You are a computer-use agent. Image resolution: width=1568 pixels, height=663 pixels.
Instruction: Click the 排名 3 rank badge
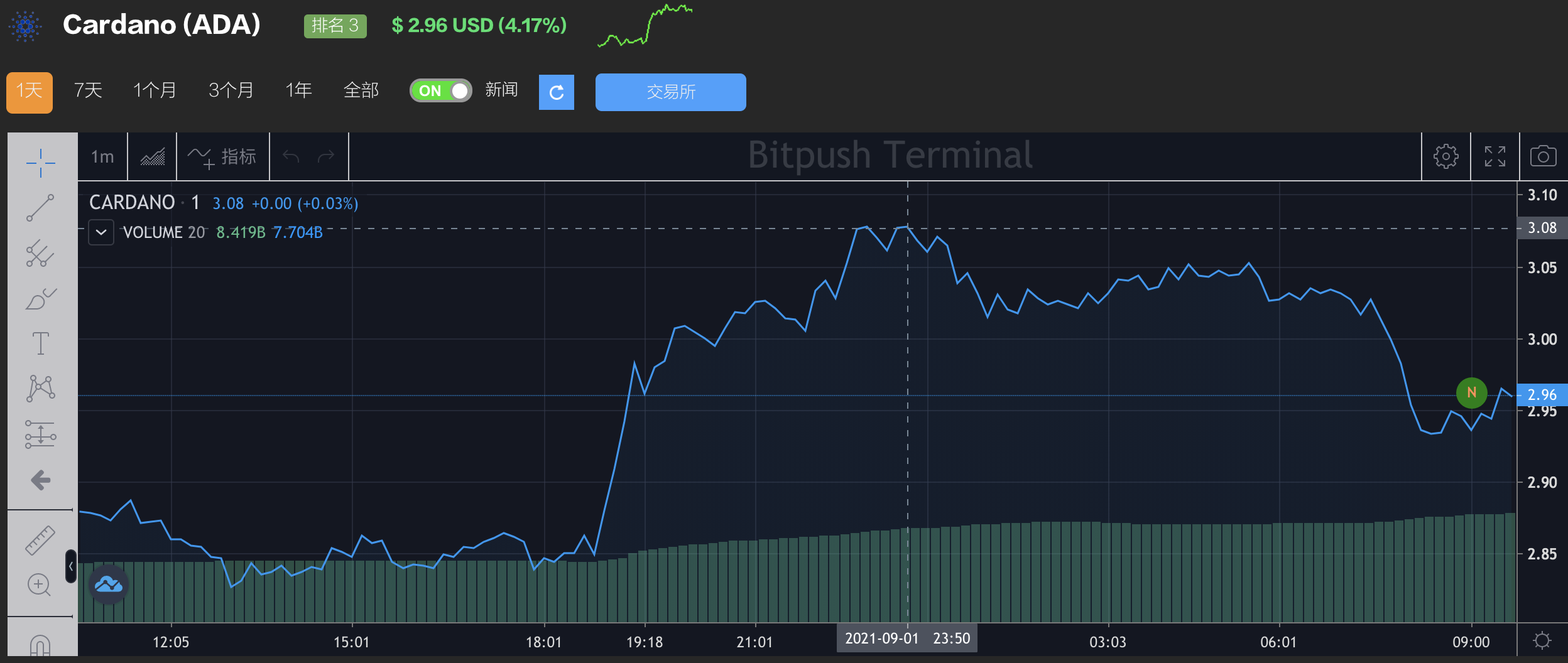point(335,26)
